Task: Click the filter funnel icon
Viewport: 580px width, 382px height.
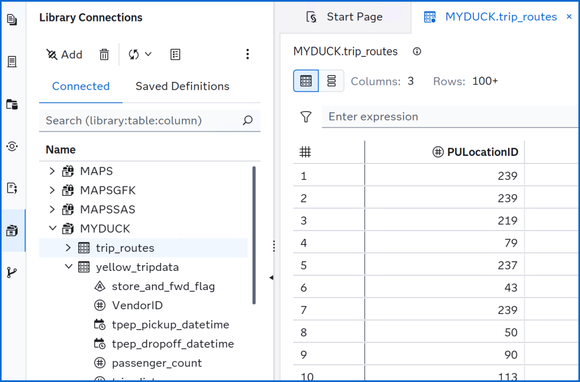Action: tap(306, 117)
